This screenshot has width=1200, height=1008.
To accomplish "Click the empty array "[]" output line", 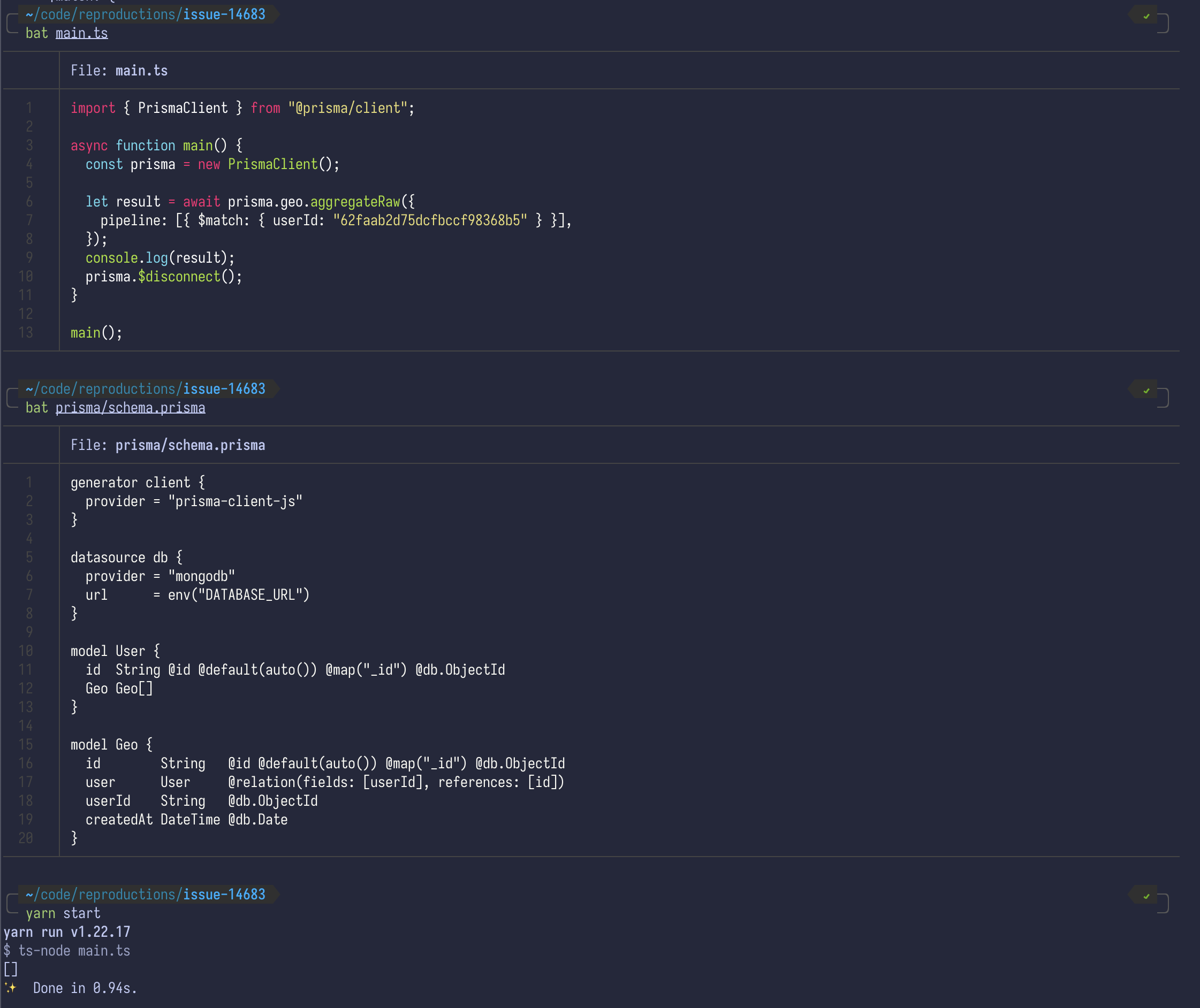I will point(10,968).
